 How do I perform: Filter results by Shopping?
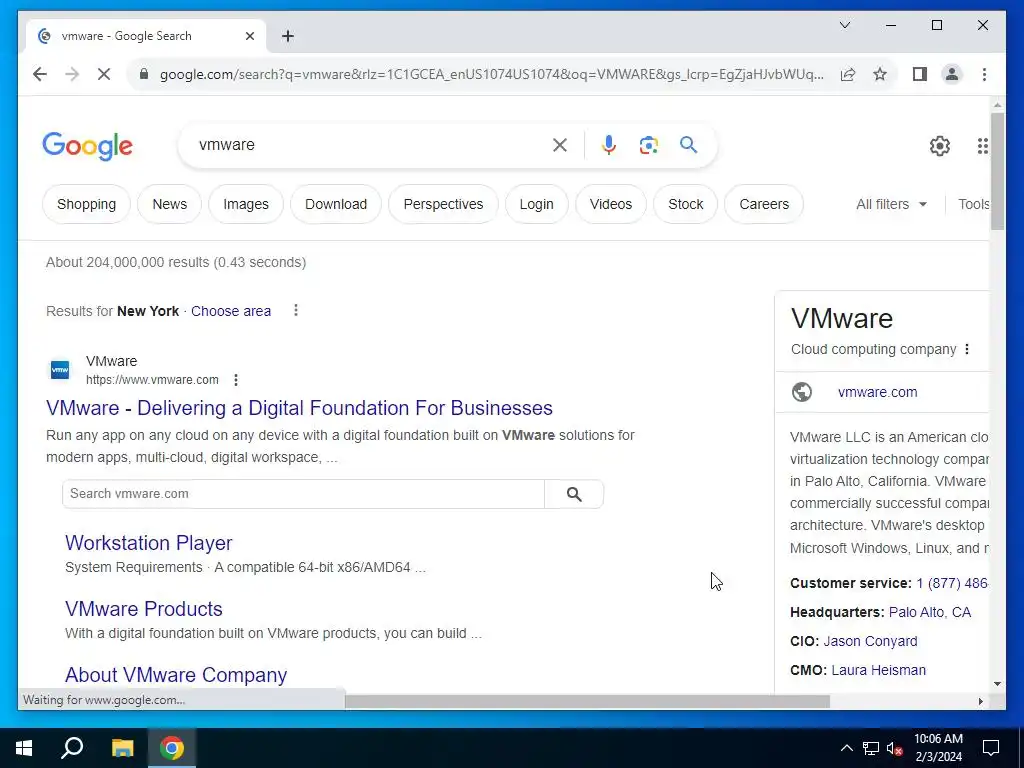[x=86, y=204]
